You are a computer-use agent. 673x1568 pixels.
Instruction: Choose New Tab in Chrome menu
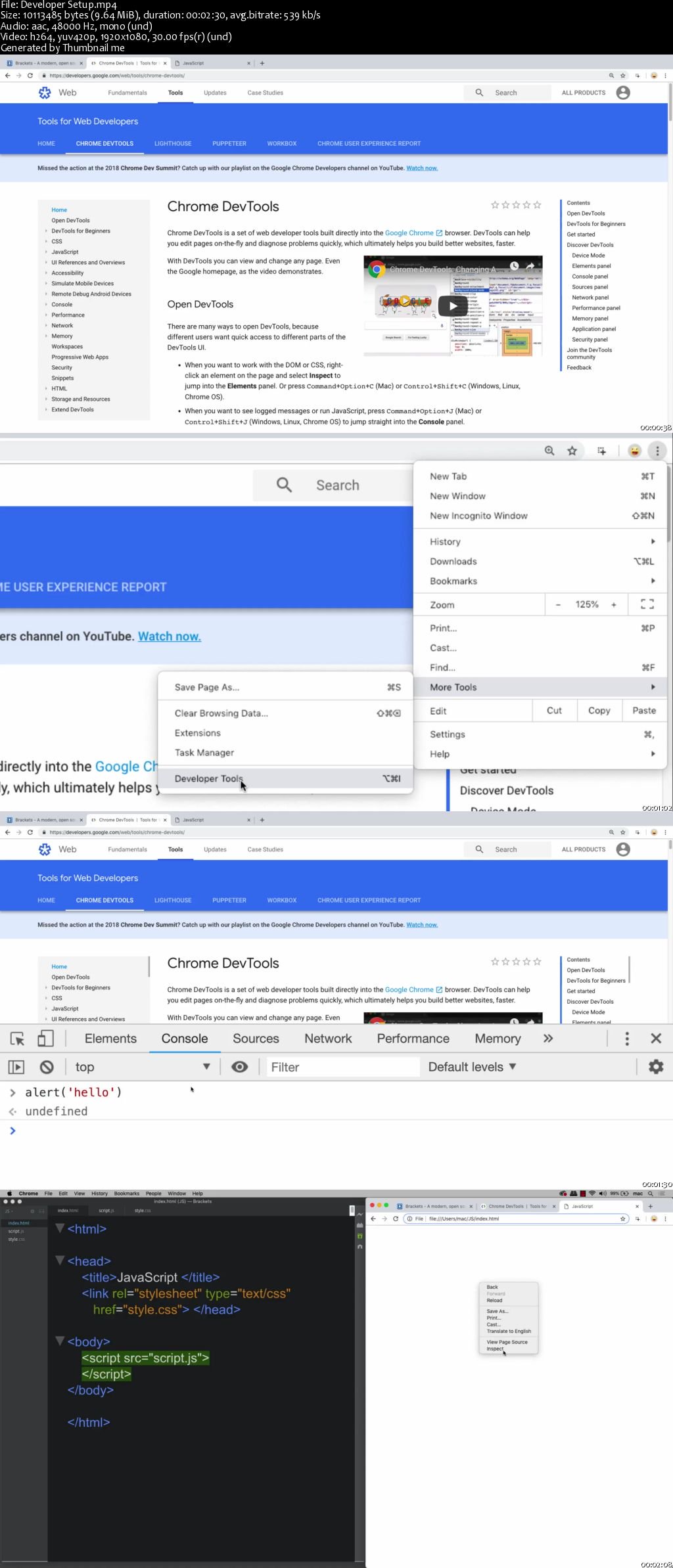pyautogui.click(x=540, y=476)
